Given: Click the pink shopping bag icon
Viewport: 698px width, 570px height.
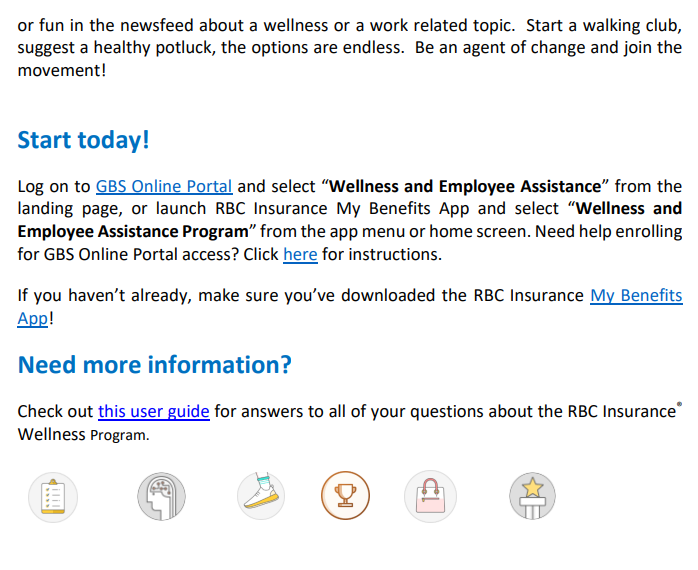Looking at the screenshot, I should pyautogui.click(x=430, y=497).
